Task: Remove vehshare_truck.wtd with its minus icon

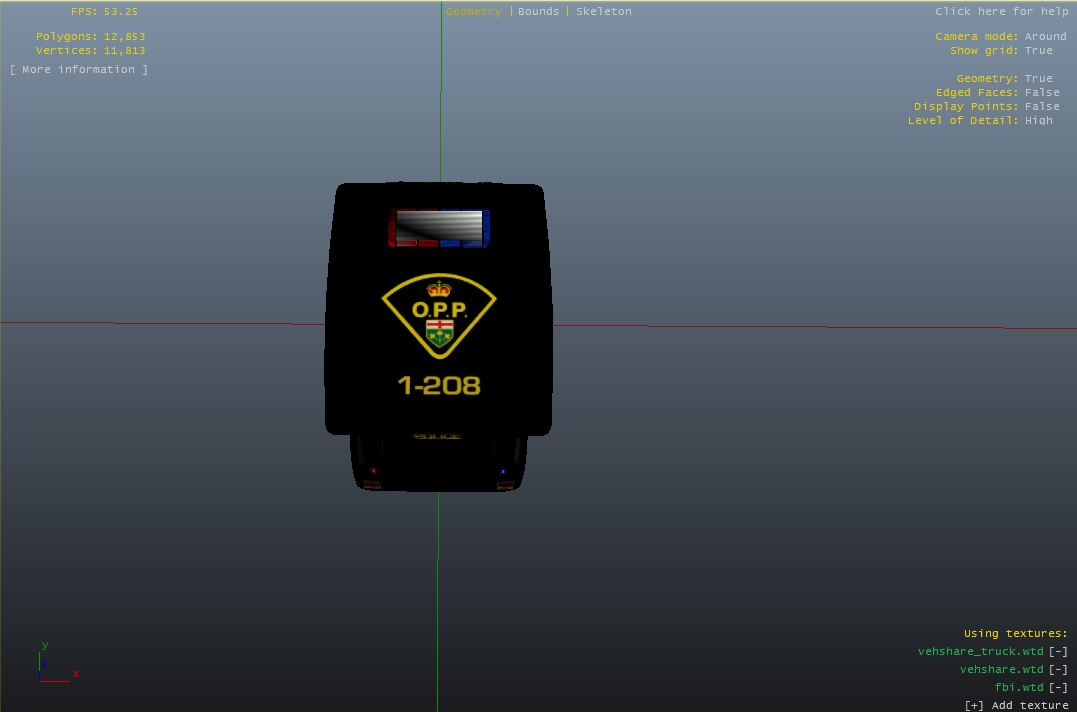Action: pyautogui.click(x=1058, y=651)
